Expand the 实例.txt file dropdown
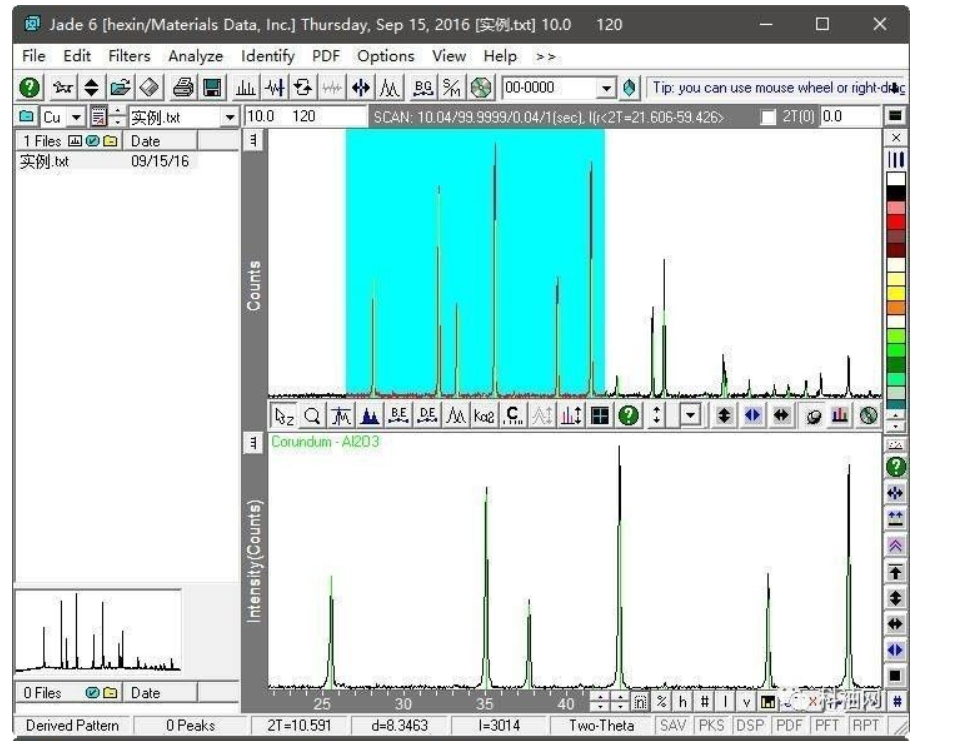The image size is (971, 741). tap(230, 117)
